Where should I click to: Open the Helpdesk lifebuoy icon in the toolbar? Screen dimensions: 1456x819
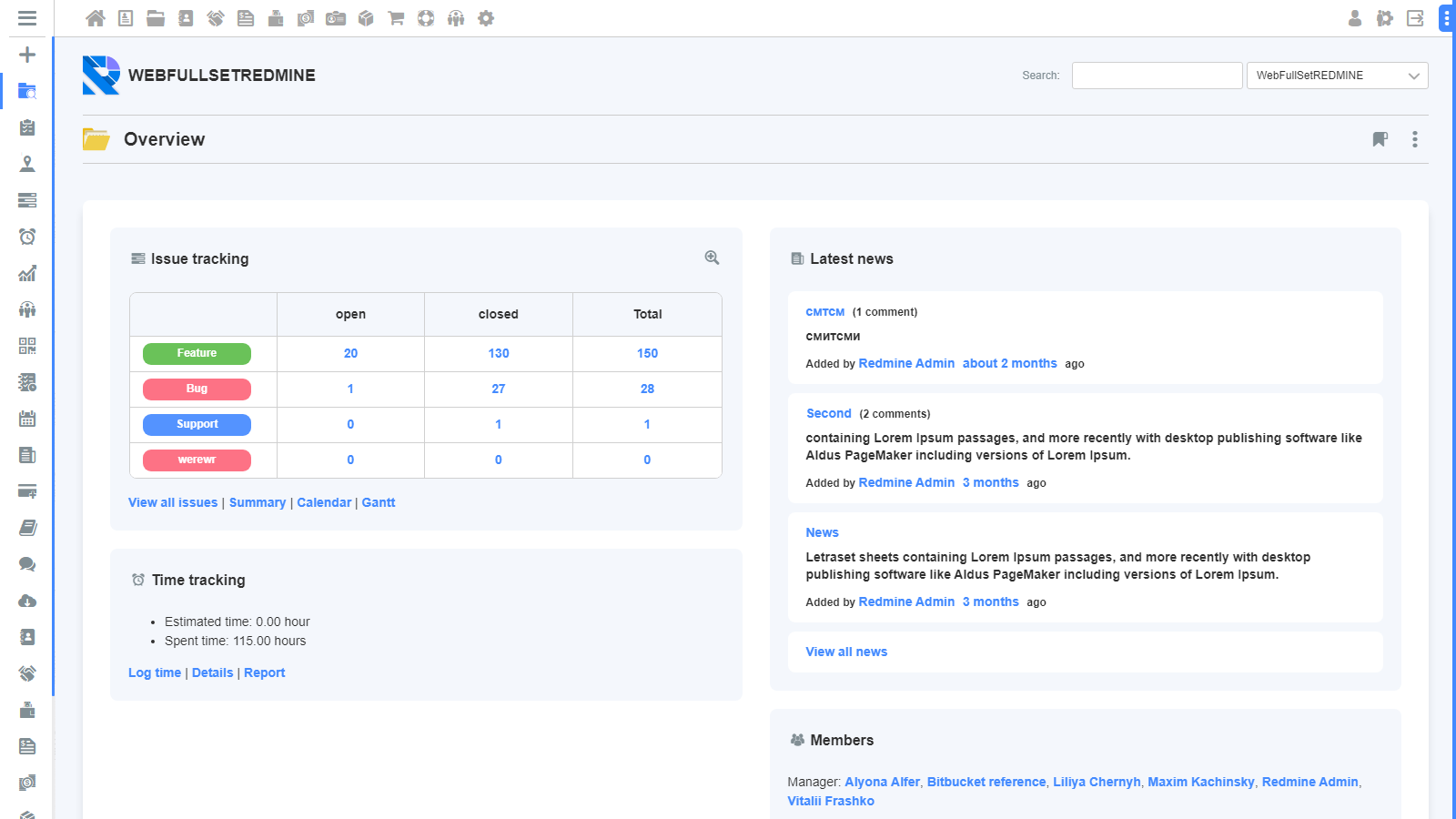point(425,17)
